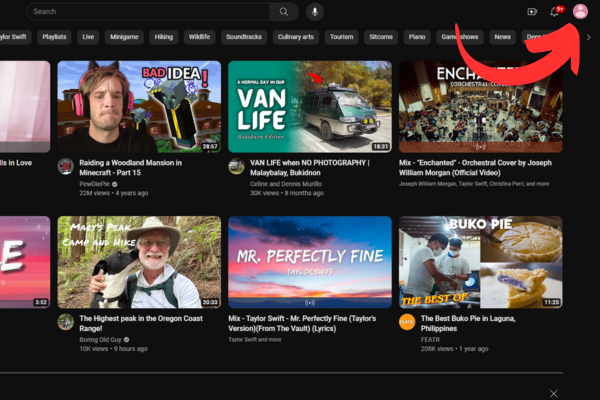The width and height of the screenshot is (600, 400).
Task: Select the Playlists chip
Action: pos(54,37)
